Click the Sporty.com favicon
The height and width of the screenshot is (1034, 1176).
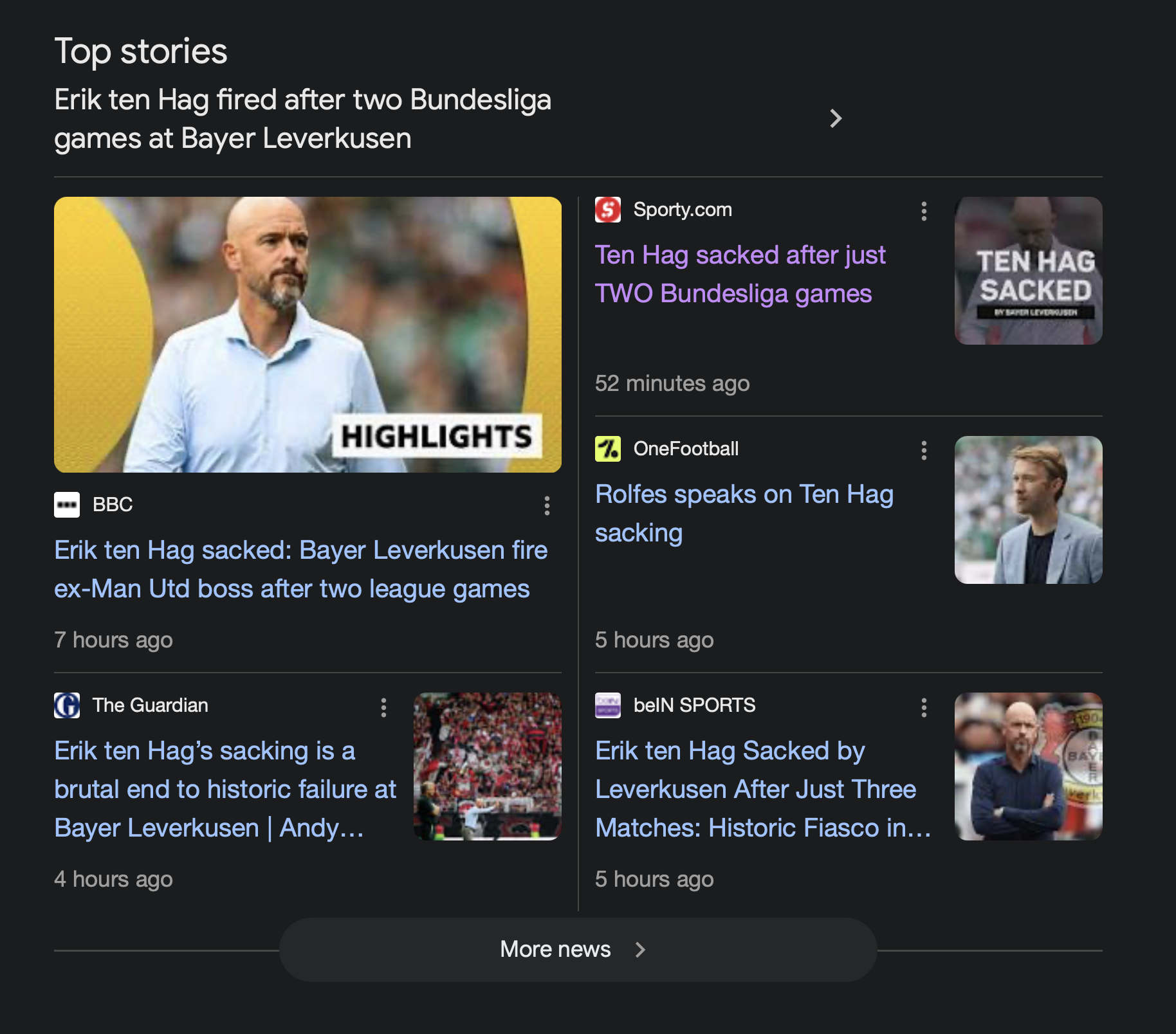pos(608,210)
